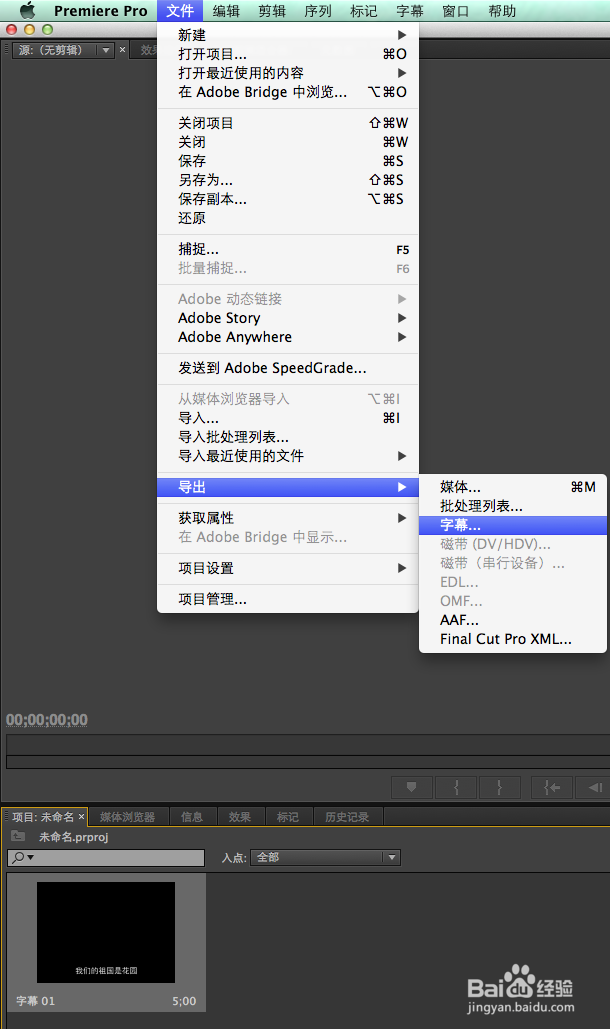The image size is (610, 1029).
Task: Expand the Adobe Story submenu
Action: pyautogui.click(x=288, y=318)
